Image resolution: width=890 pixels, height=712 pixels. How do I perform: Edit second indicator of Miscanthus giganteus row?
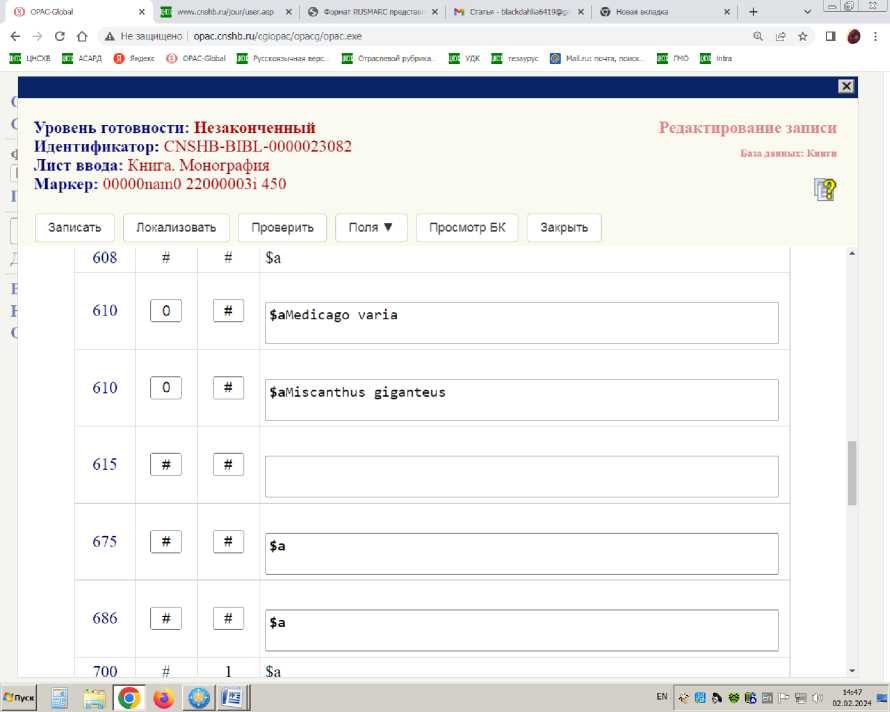pos(228,388)
